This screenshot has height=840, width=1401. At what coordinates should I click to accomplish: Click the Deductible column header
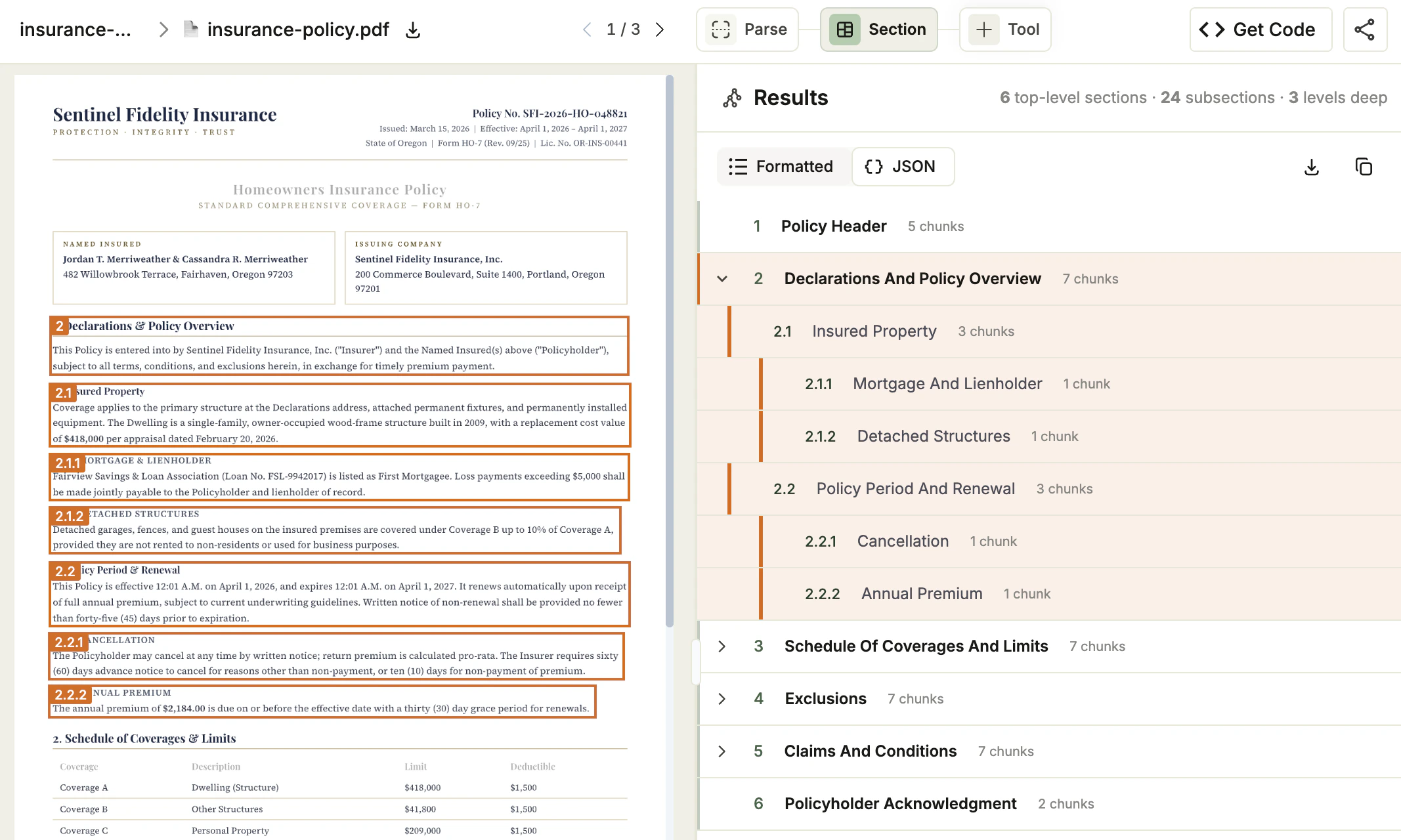(x=532, y=766)
